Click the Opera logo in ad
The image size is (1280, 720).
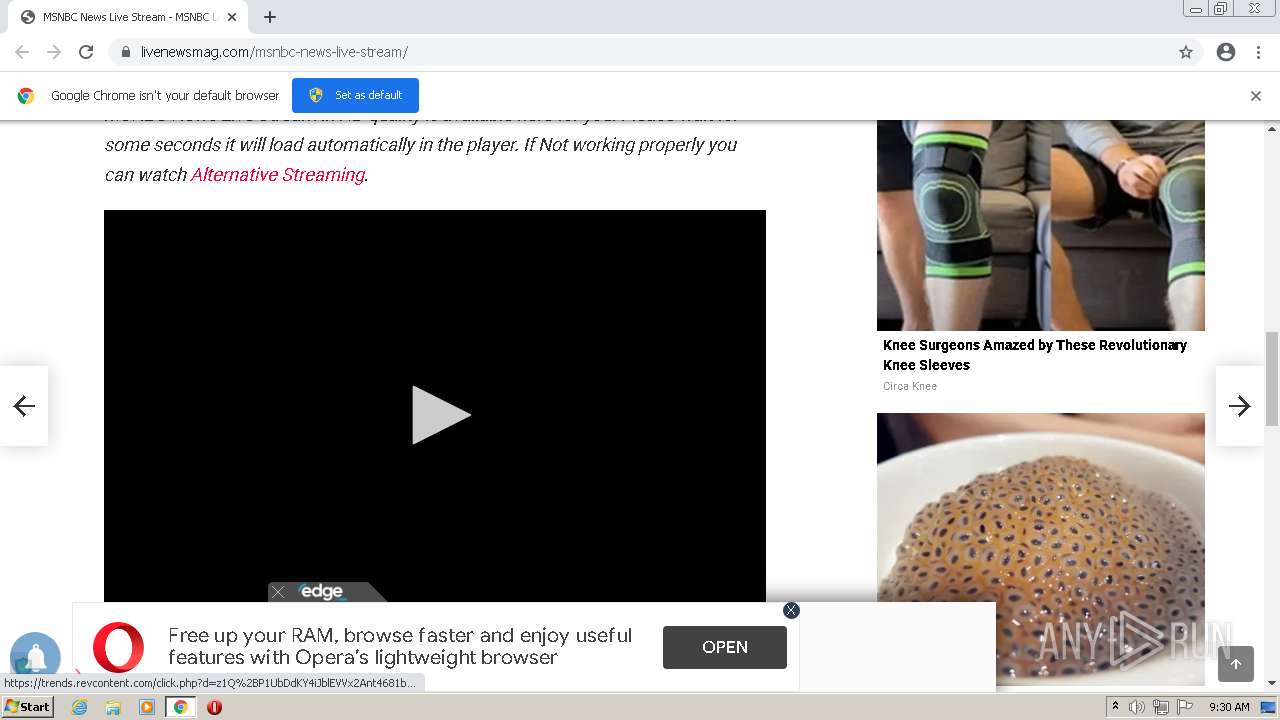(x=118, y=647)
